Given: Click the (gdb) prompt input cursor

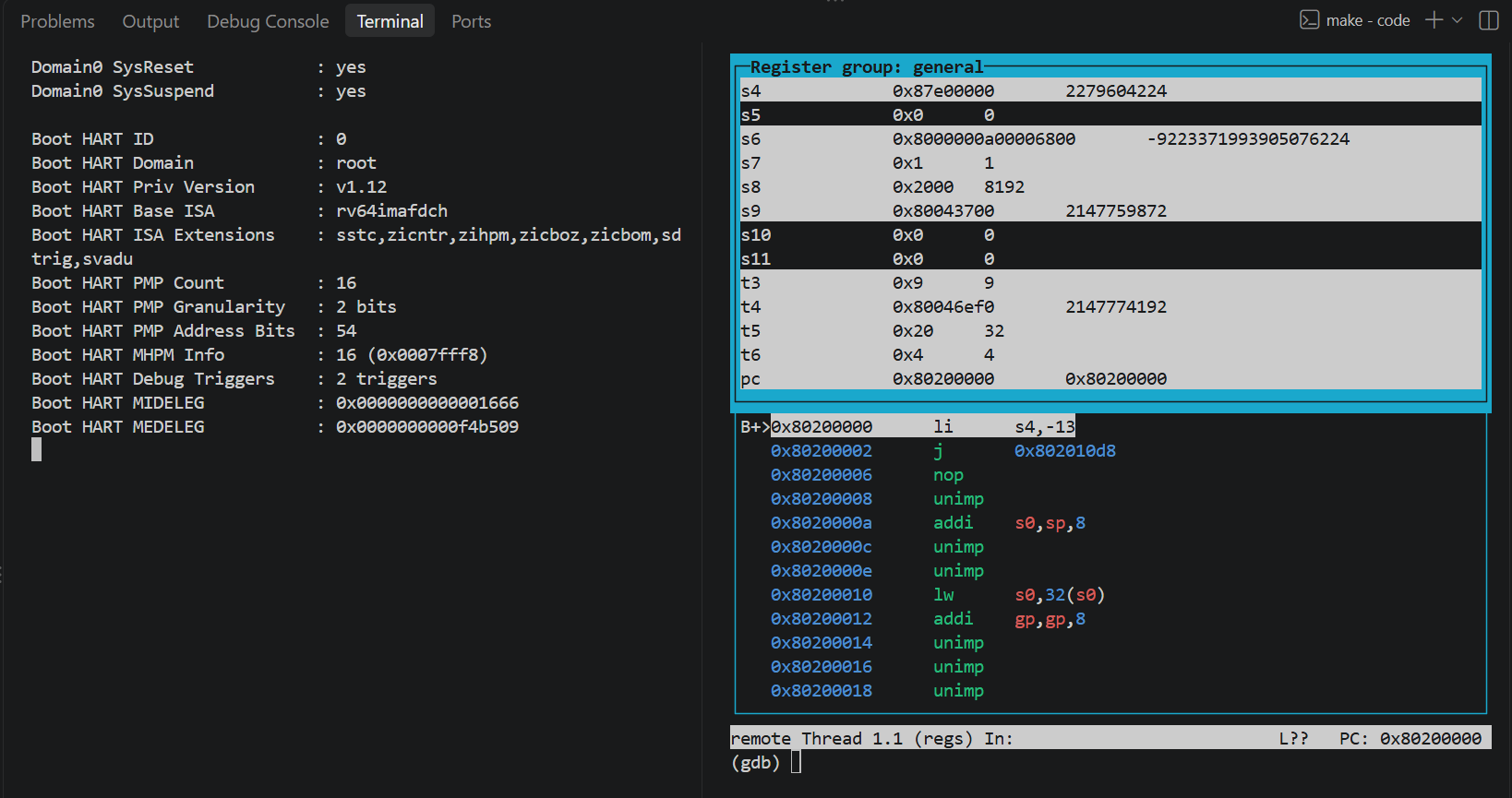Looking at the screenshot, I should point(796,762).
